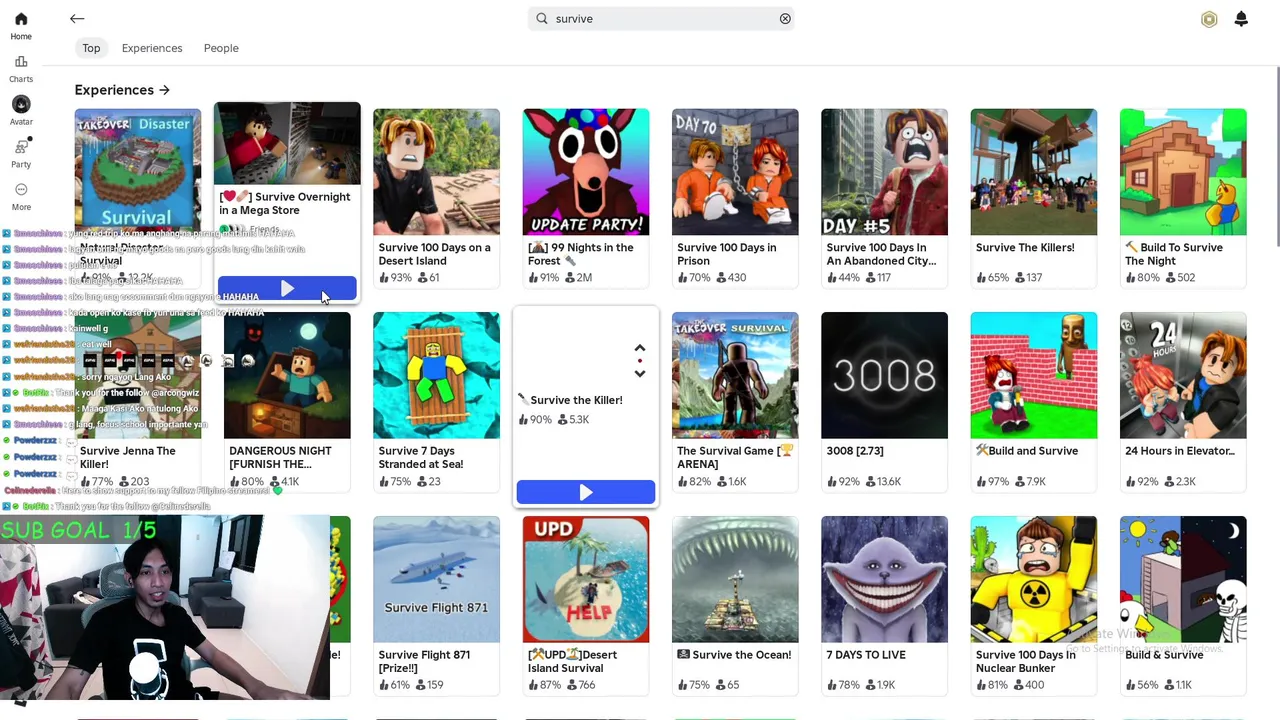Click the search magnifier icon

542,18
